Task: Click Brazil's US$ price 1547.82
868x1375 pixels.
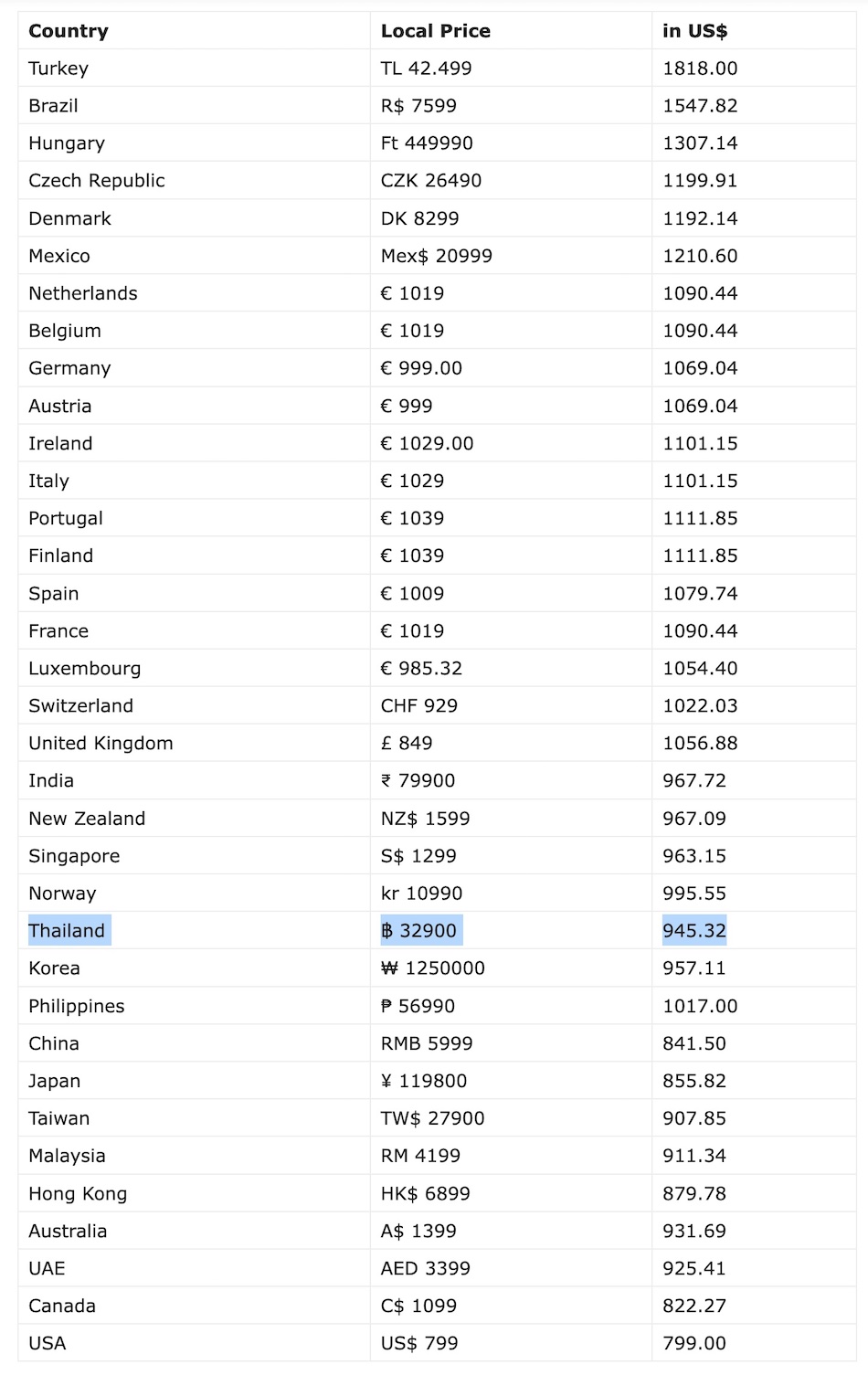Action: pos(700,106)
